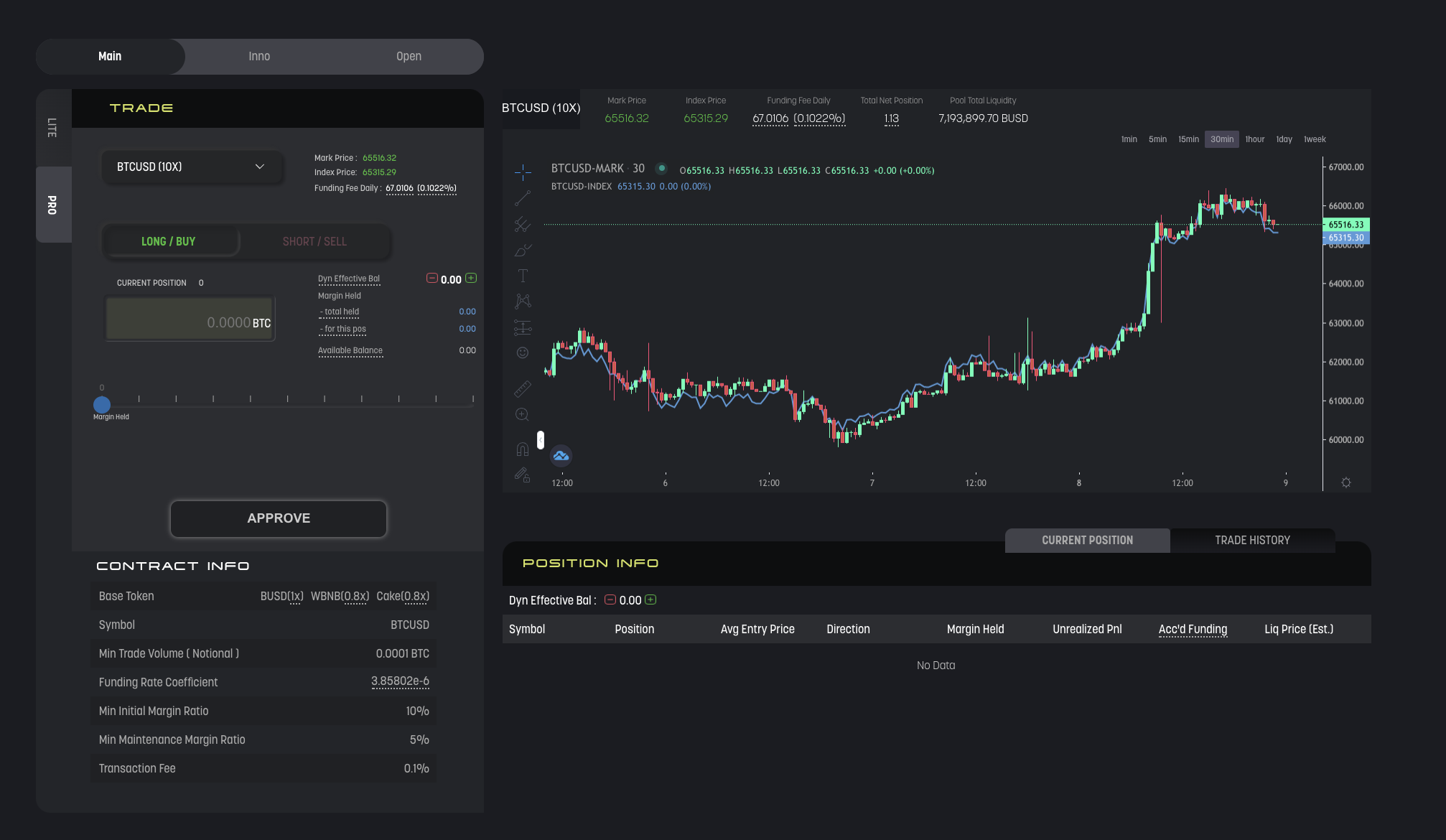
Task: Set chart interval to 15min
Action: [1188, 139]
